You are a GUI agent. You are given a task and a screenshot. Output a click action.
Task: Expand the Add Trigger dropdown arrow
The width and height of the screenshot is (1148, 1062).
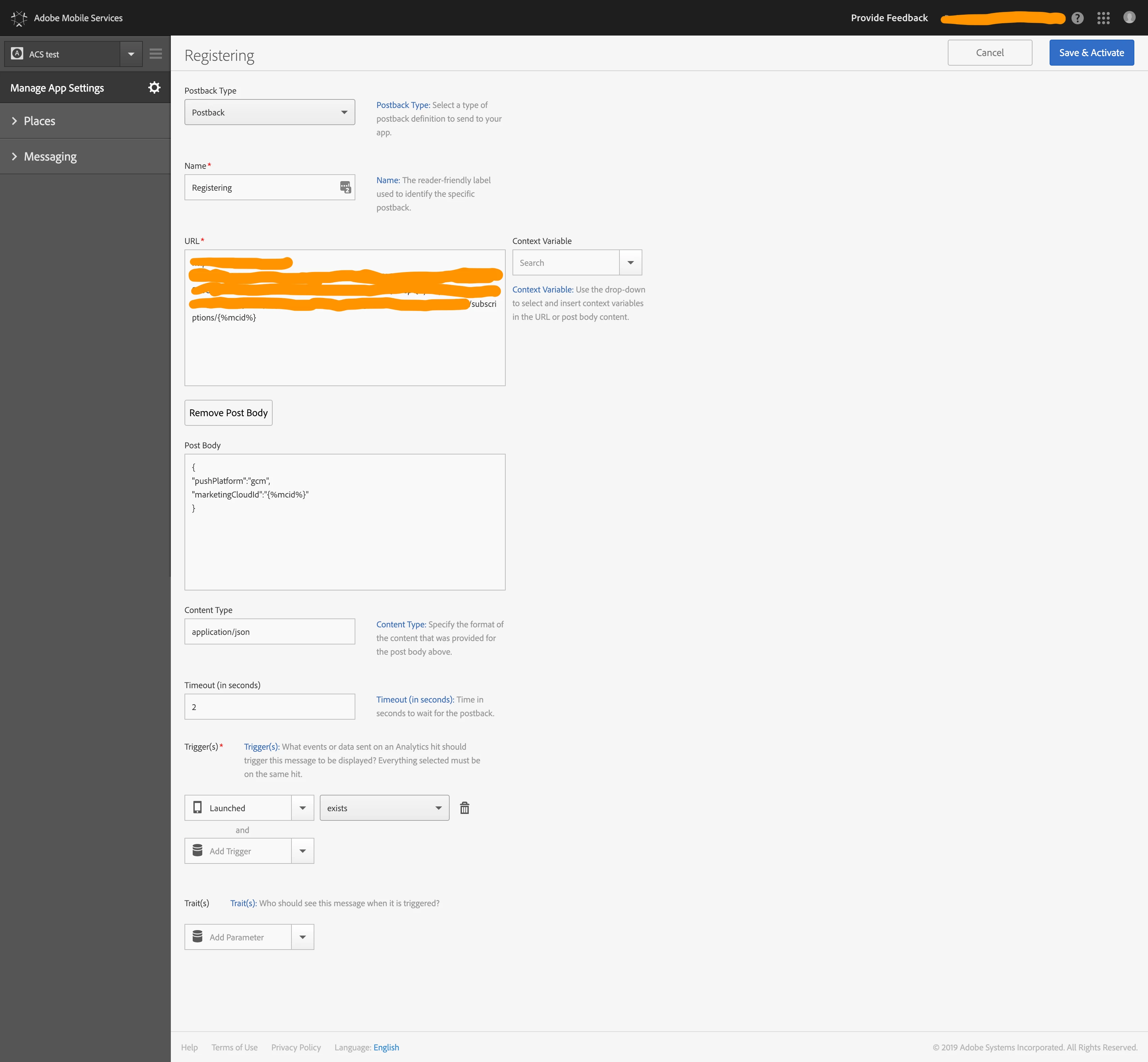pyautogui.click(x=303, y=851)
